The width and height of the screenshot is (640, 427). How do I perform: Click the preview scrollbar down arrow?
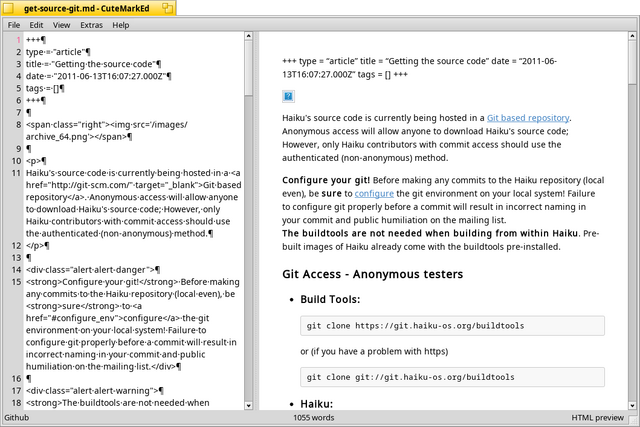pyautogui.click(x=632, y=406)
